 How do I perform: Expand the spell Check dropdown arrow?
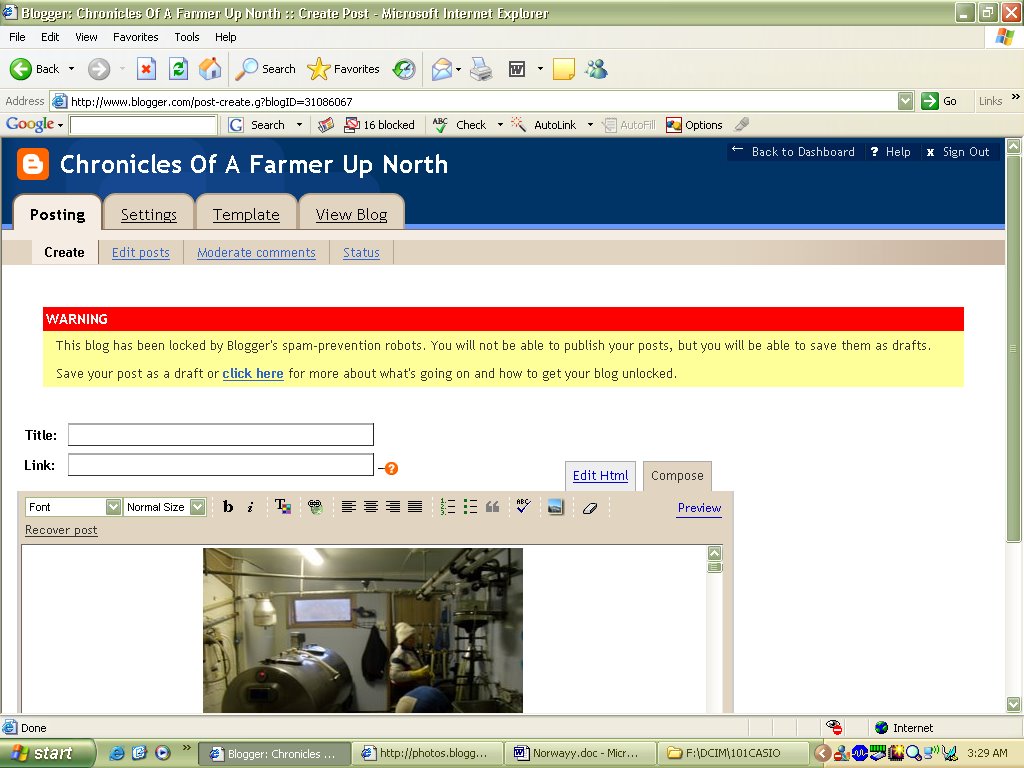(500, 125)
